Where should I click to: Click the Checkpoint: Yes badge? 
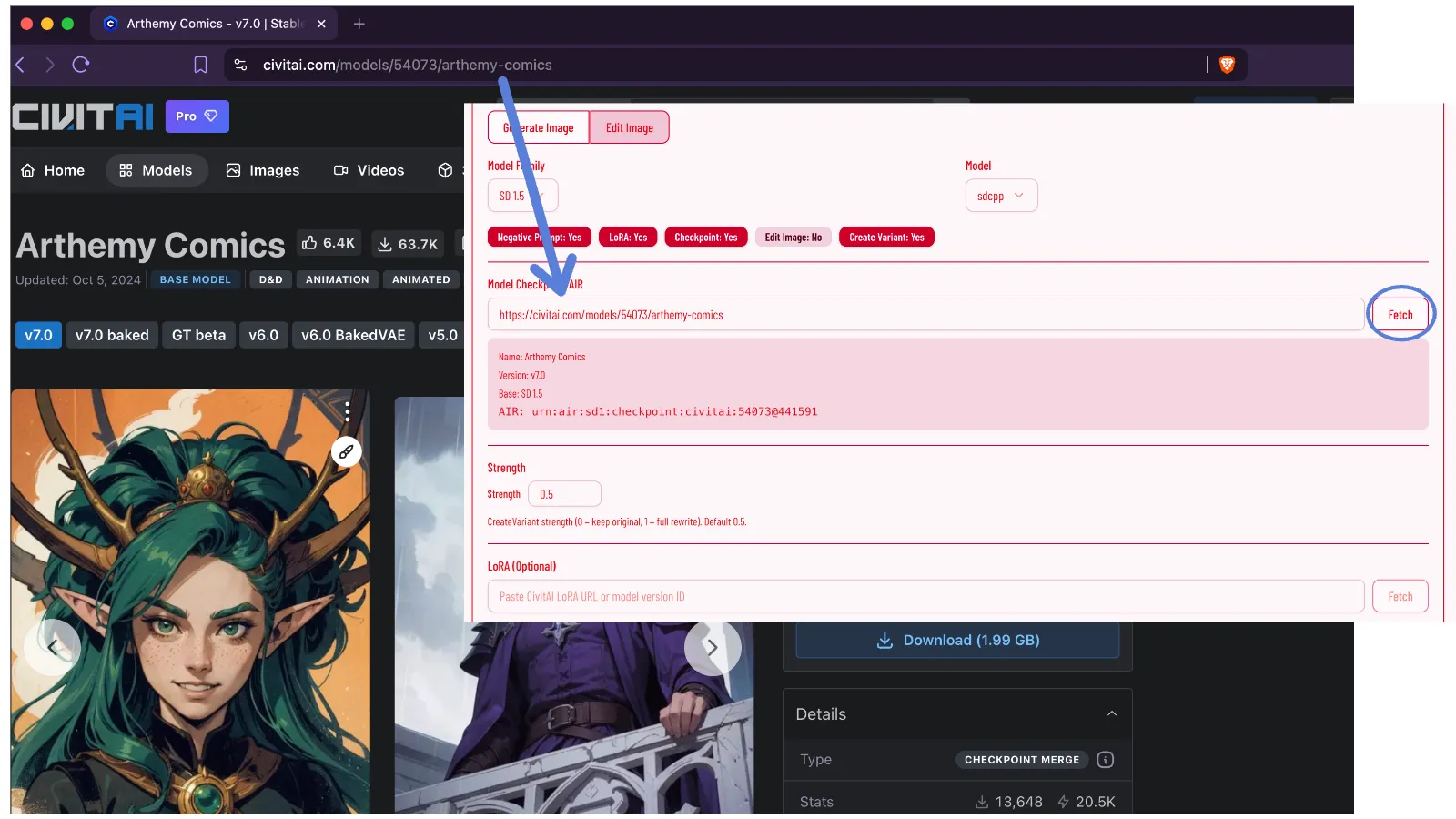(x=706, y=238)
